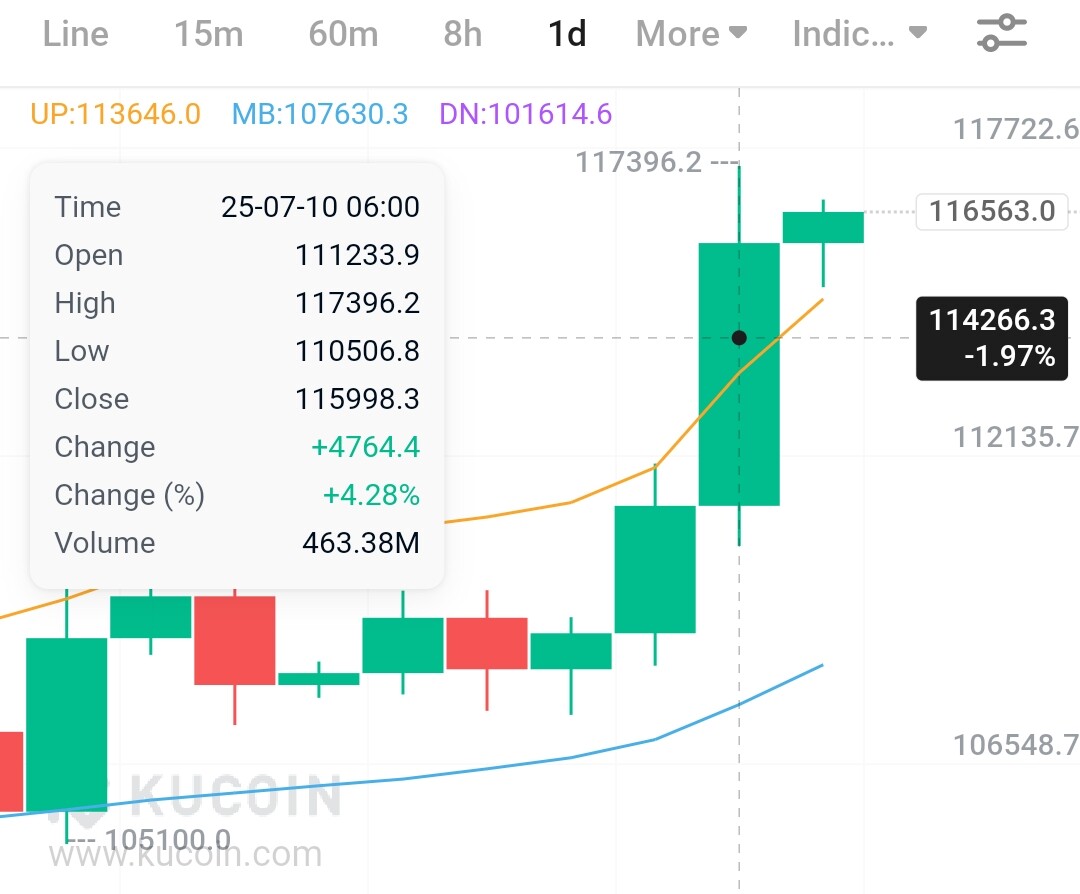The image size is (1080, 894).
Task: Select the 8h timeframe
Action: pyautogui.click(x=462, y=34)
